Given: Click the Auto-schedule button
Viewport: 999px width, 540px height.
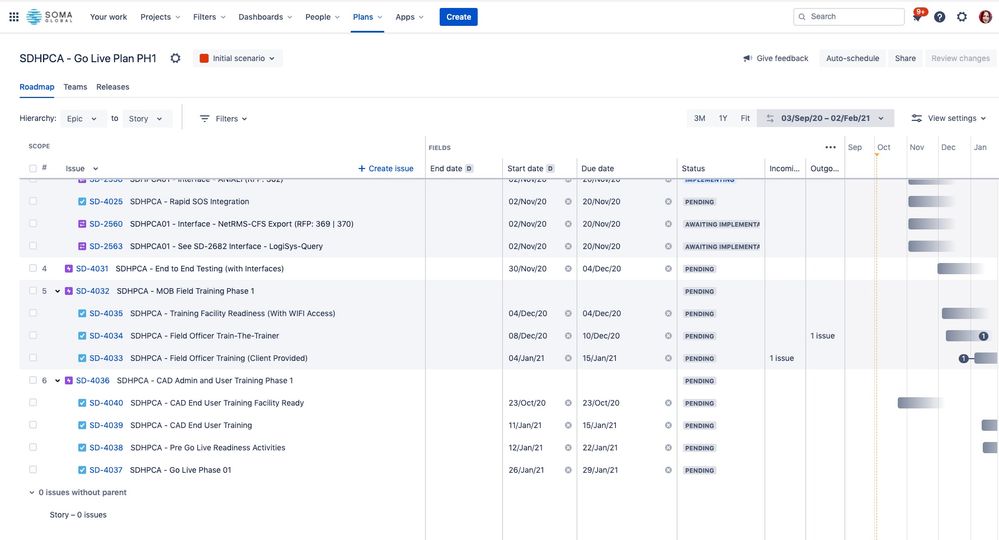Looking at the screenshot, I should [x=852, y=58].
